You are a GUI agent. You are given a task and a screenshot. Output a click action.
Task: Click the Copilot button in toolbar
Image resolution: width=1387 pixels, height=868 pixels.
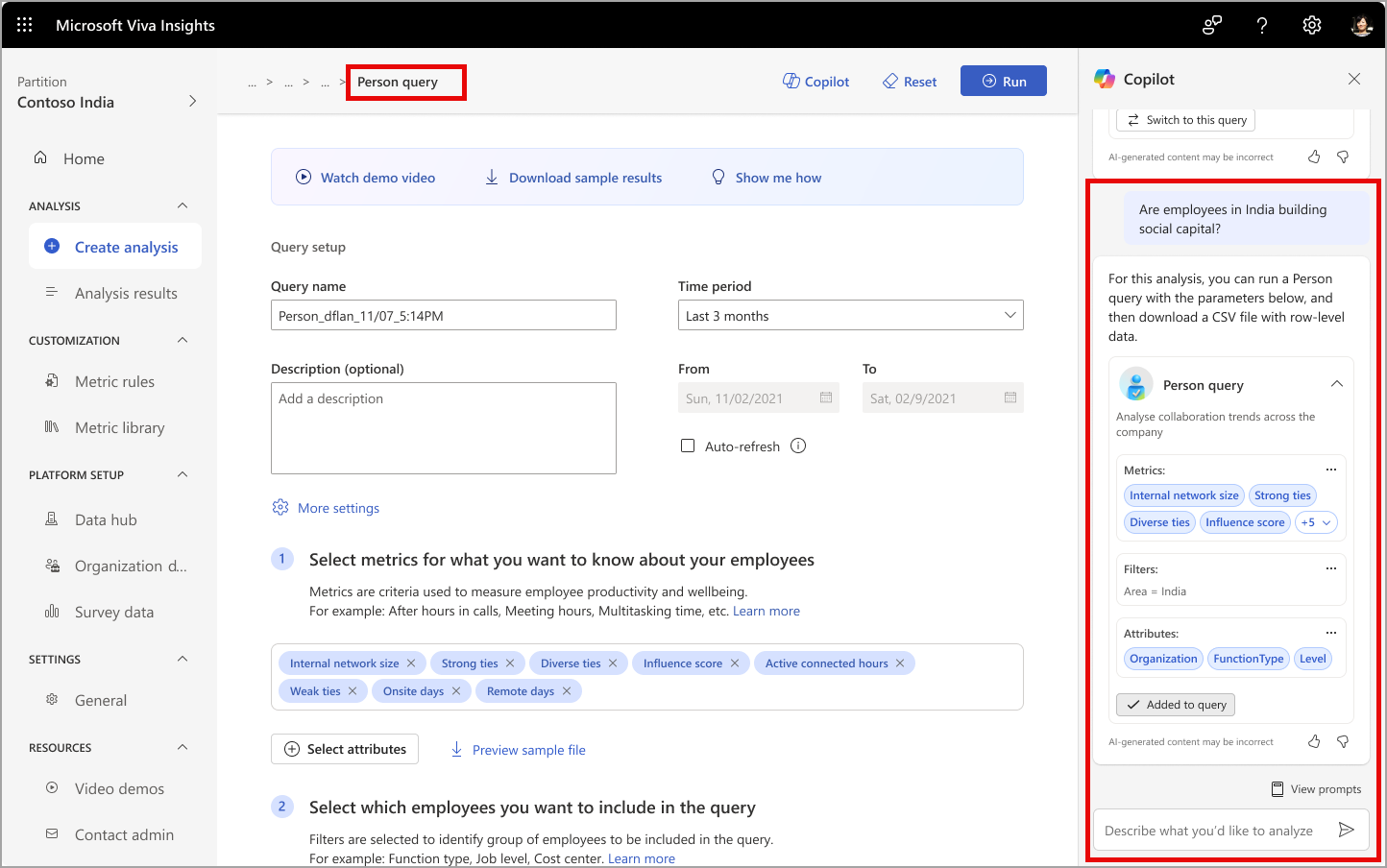[x=816, y=82]
